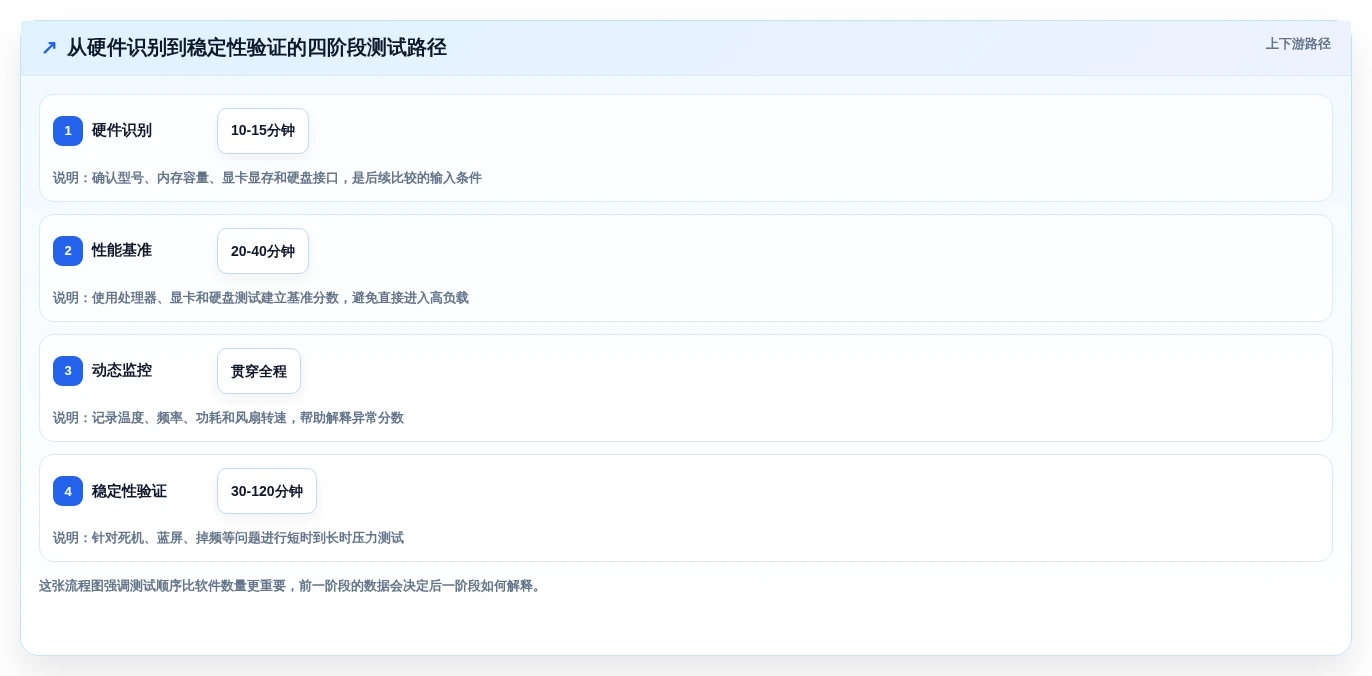Select step number badge 2
Image resolution: width=1372 pixels, height=676 pixels.
coord(68,251)
